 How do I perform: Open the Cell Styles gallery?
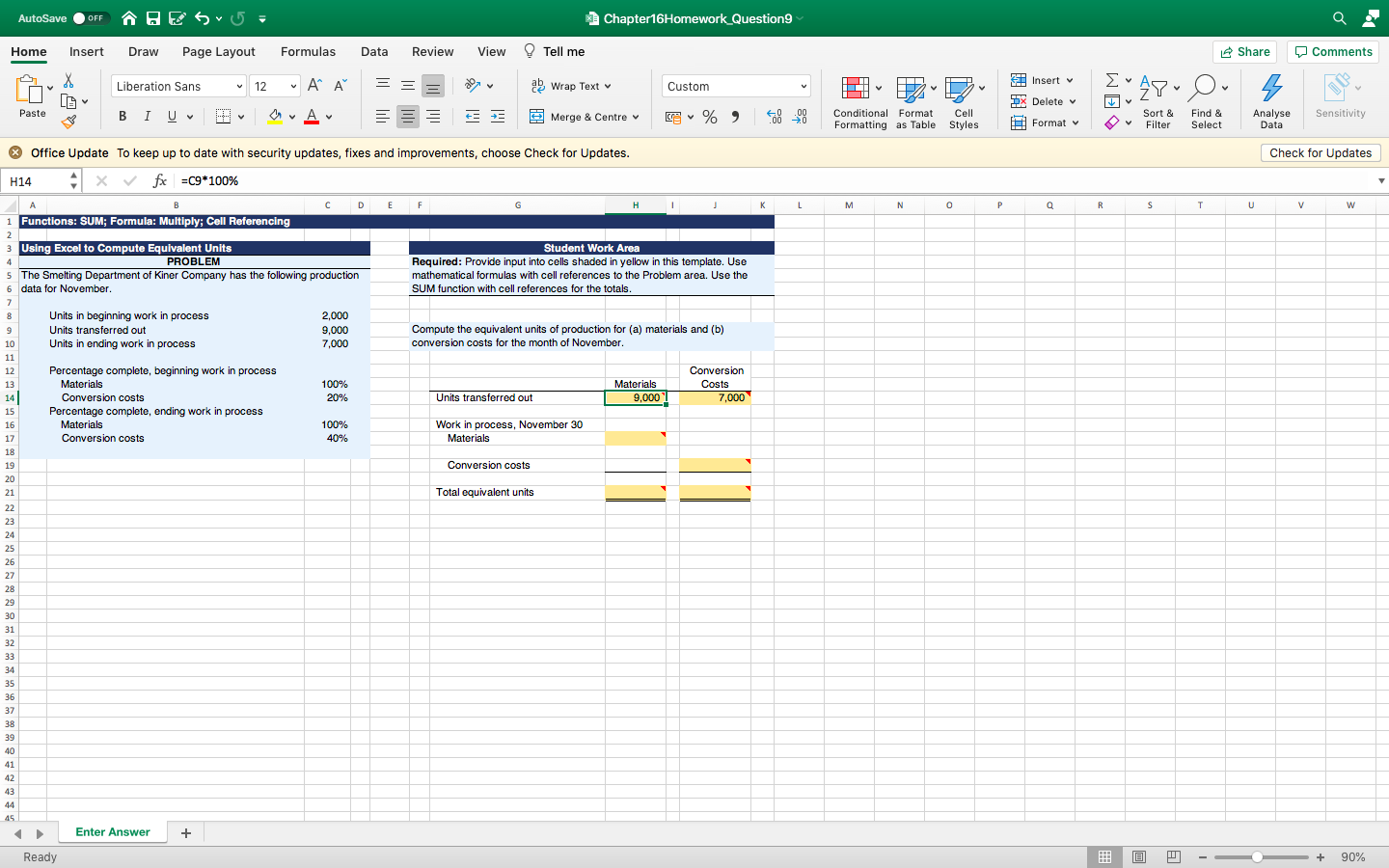(963, 101)
